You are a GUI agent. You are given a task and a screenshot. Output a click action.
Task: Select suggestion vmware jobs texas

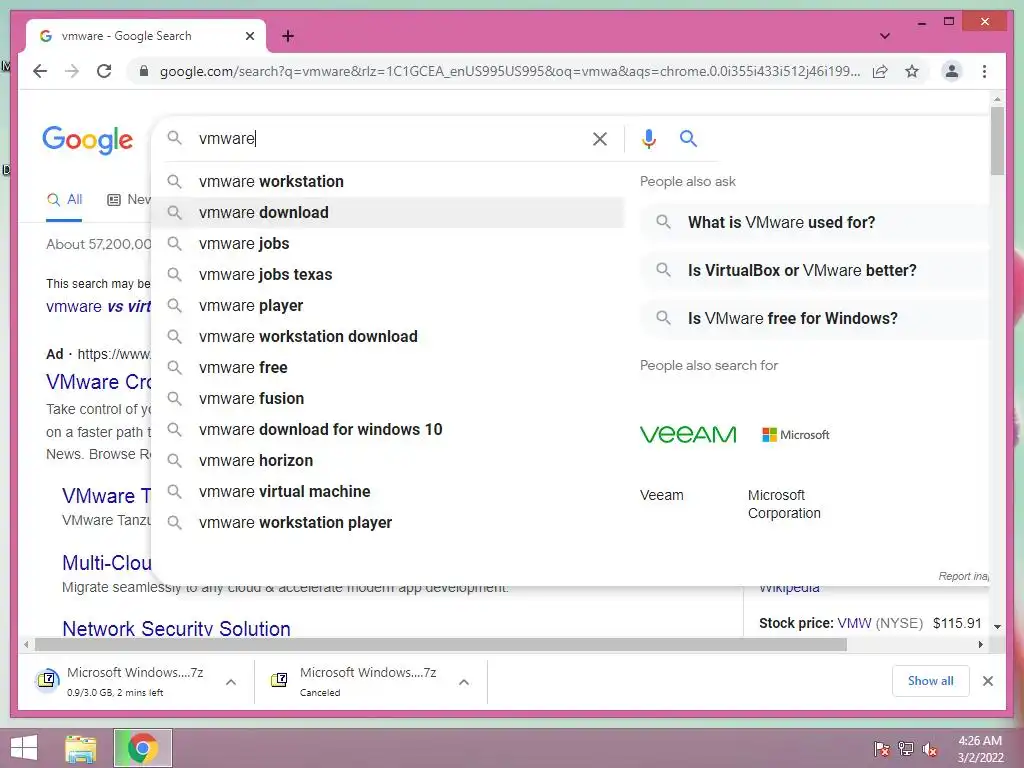[x=388, y=274]
